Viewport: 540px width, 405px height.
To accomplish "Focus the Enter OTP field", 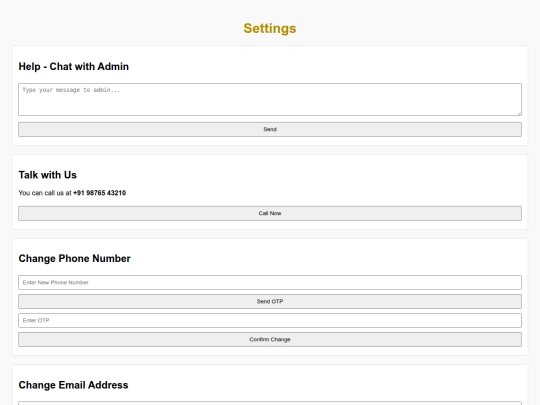I will click(x=270, y=321).
